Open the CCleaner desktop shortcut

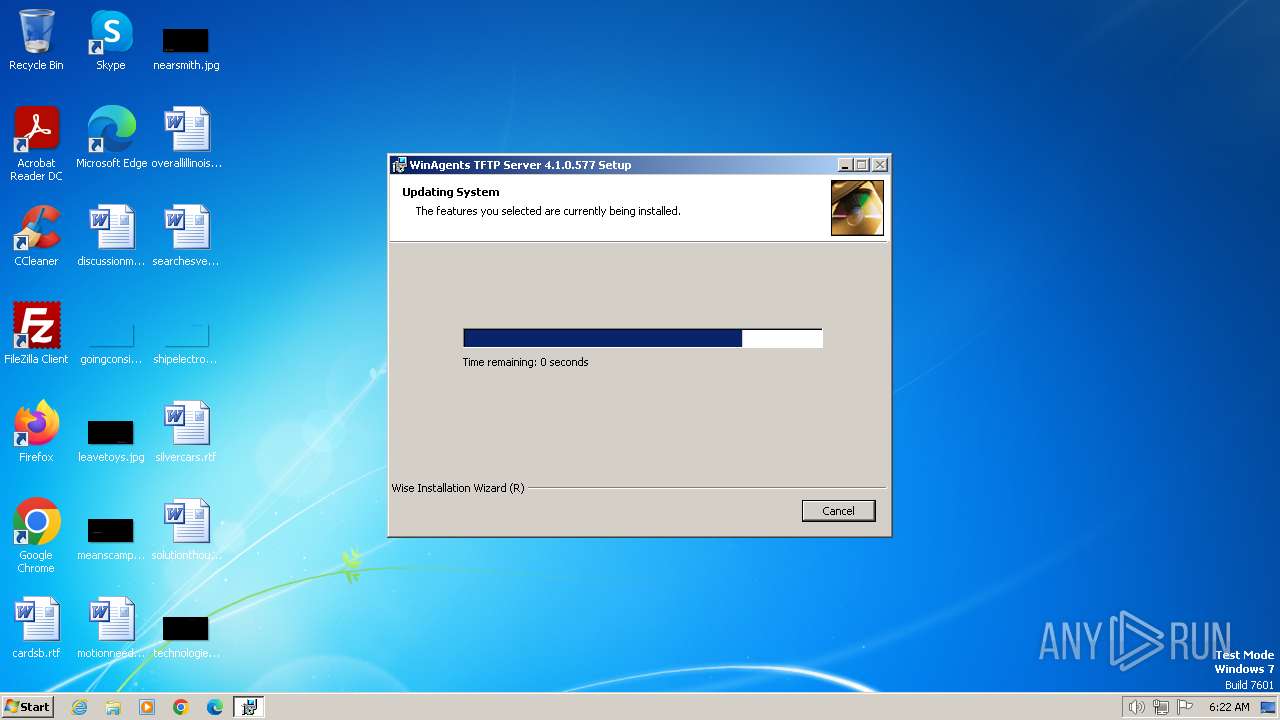(x=36, y=236)
